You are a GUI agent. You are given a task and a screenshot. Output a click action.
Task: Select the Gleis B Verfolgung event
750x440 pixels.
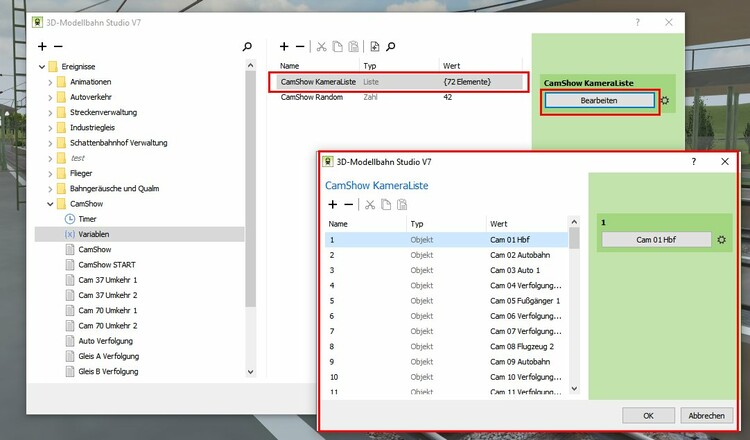coord(108,372)
